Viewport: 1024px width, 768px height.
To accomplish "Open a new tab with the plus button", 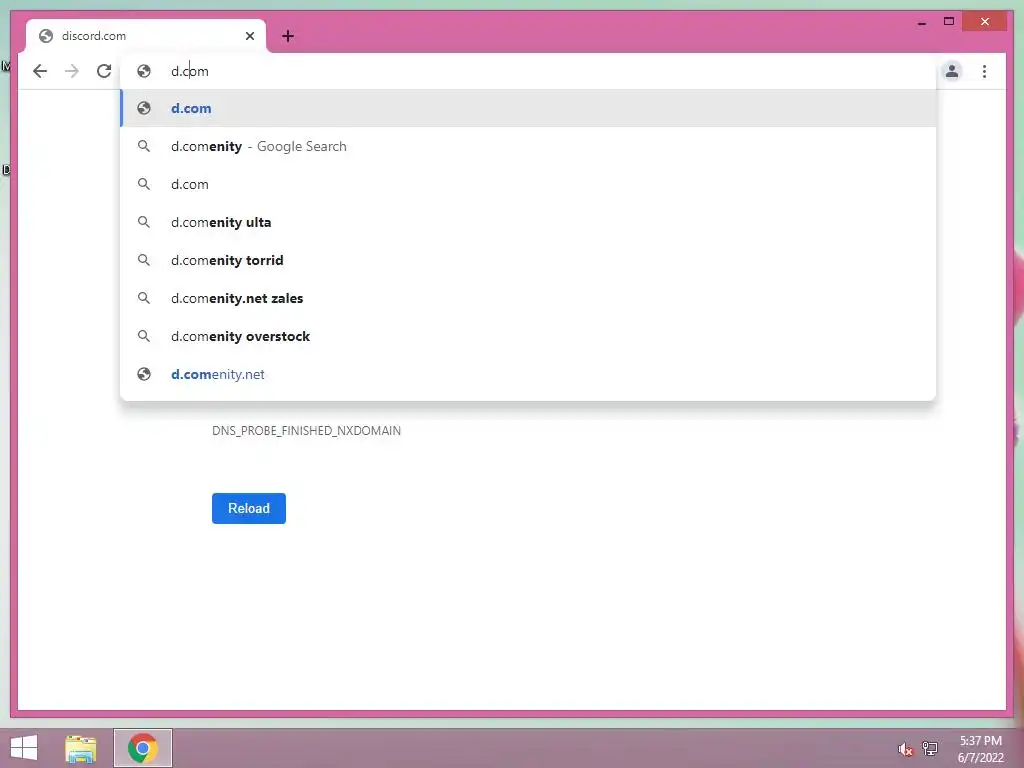I will pos(288,36).
